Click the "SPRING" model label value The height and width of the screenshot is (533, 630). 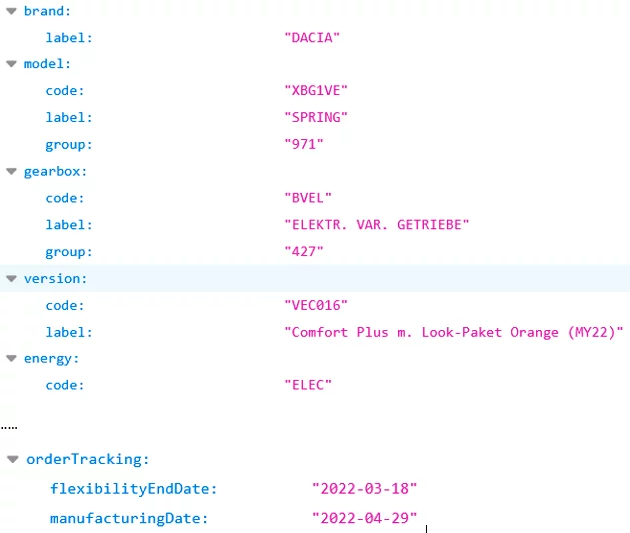point(316,117)
